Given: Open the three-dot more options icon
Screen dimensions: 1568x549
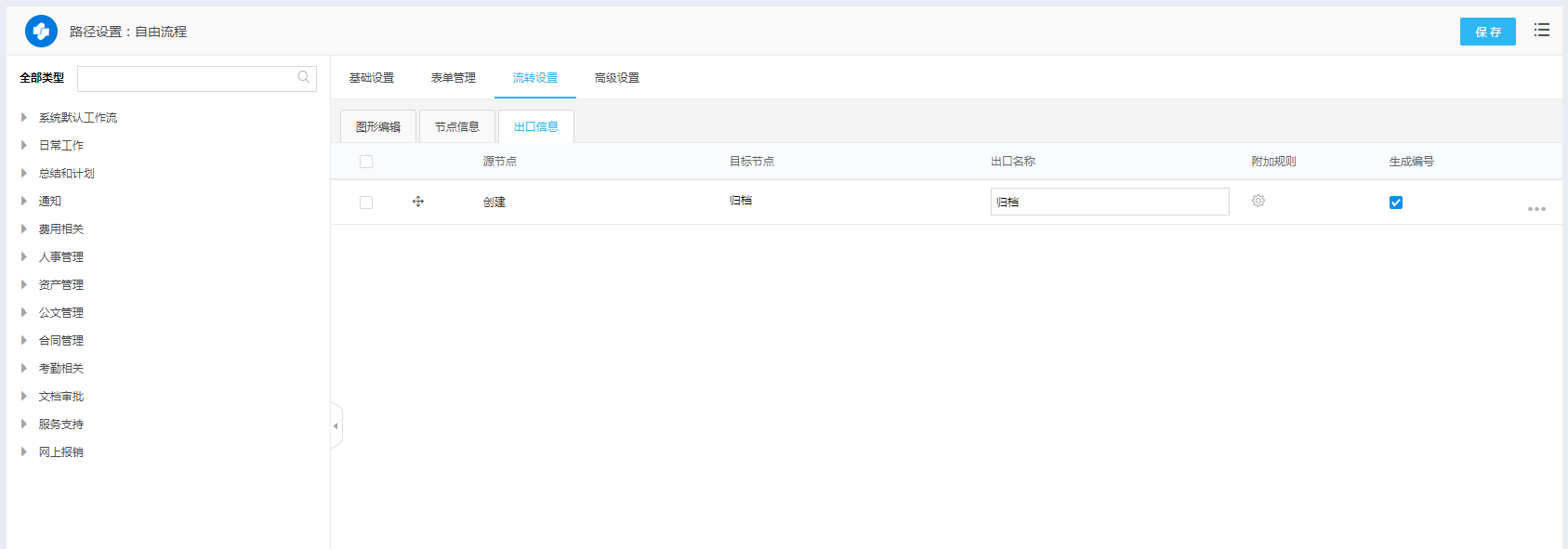Looking at the screenshot, I should [1536, 209].
